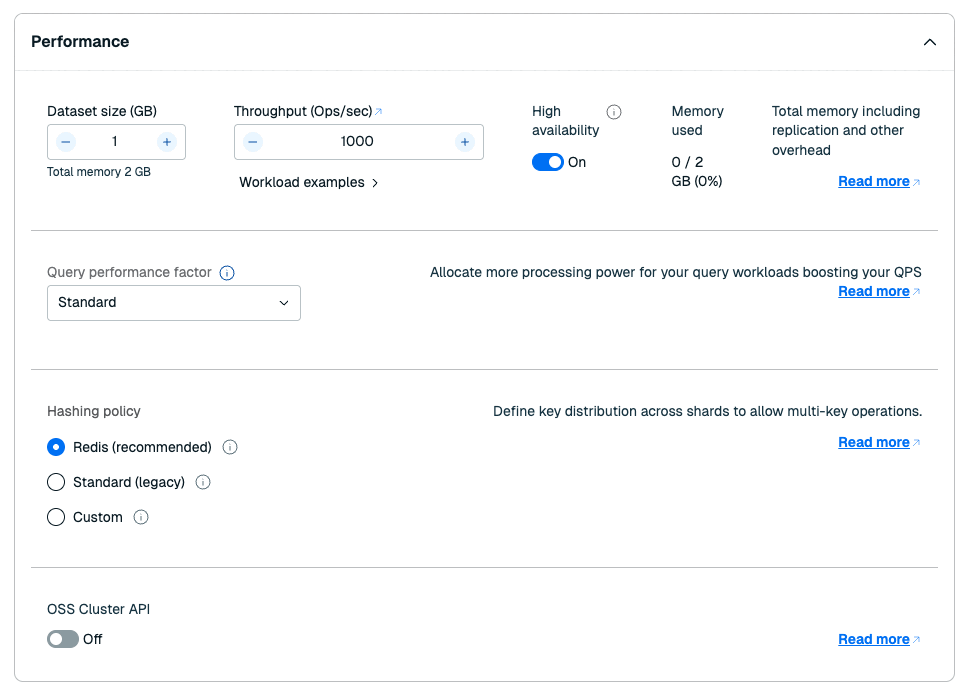
Task: Open Read more link about total memory
Action: [x=874, y=181]
